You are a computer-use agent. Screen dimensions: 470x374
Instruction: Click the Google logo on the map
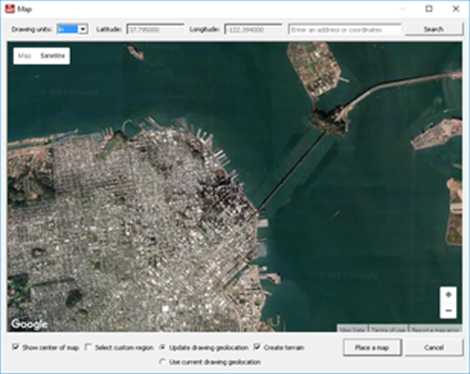point(29,324)
